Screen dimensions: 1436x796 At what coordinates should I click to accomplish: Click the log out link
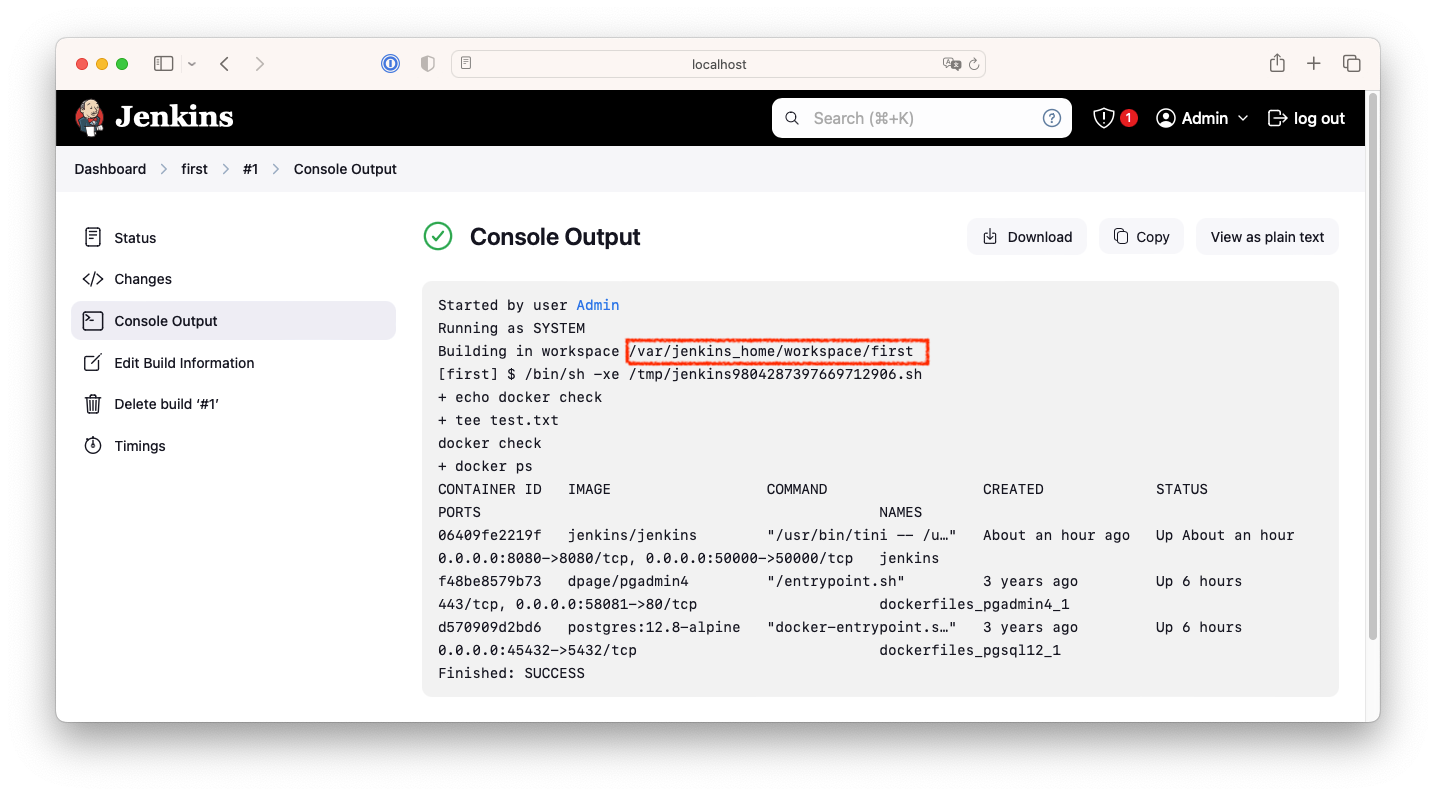pyautogui.click(x=1307, y=118)
